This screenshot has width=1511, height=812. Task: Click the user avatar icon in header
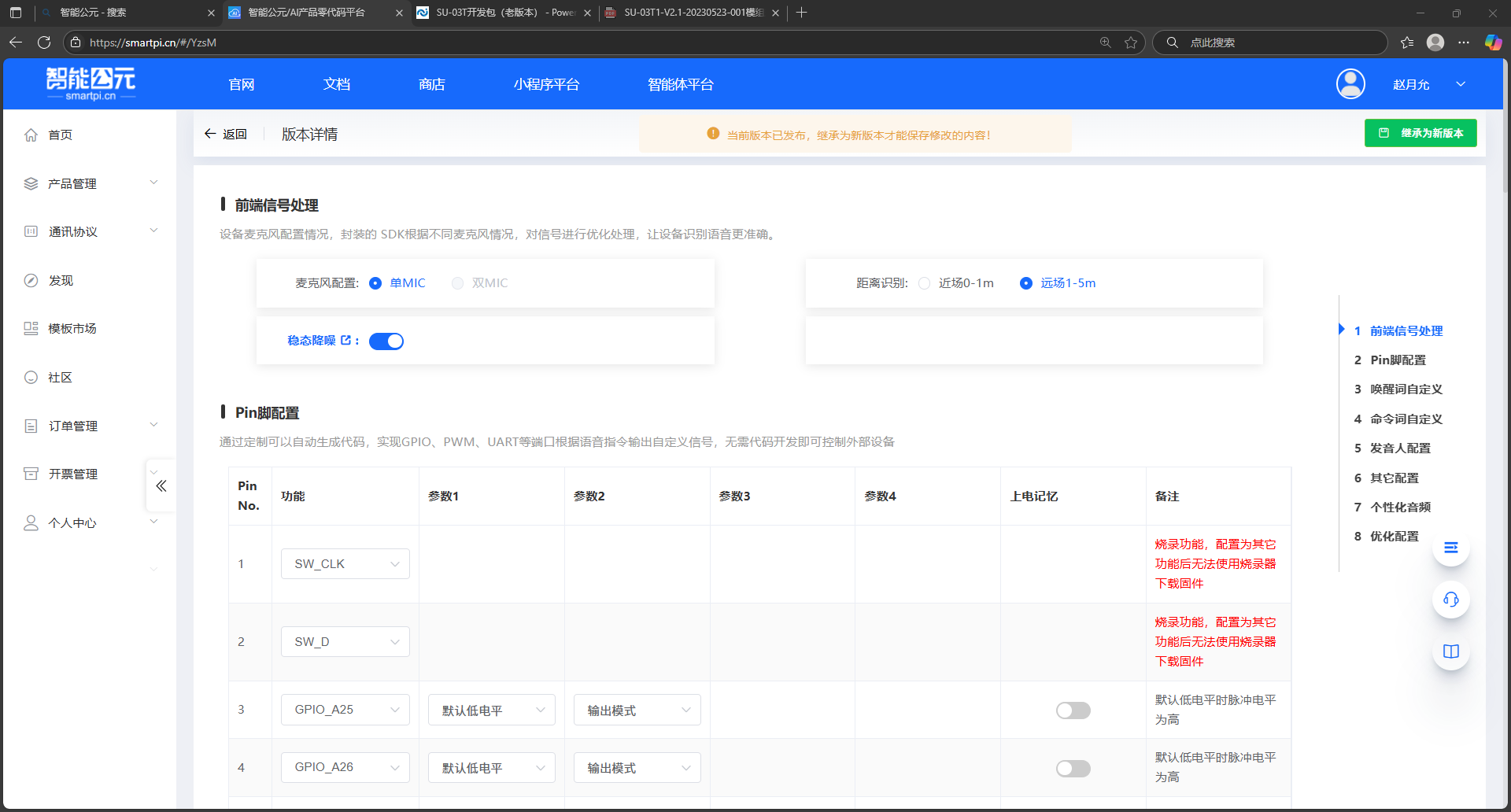click(1350, 84)
